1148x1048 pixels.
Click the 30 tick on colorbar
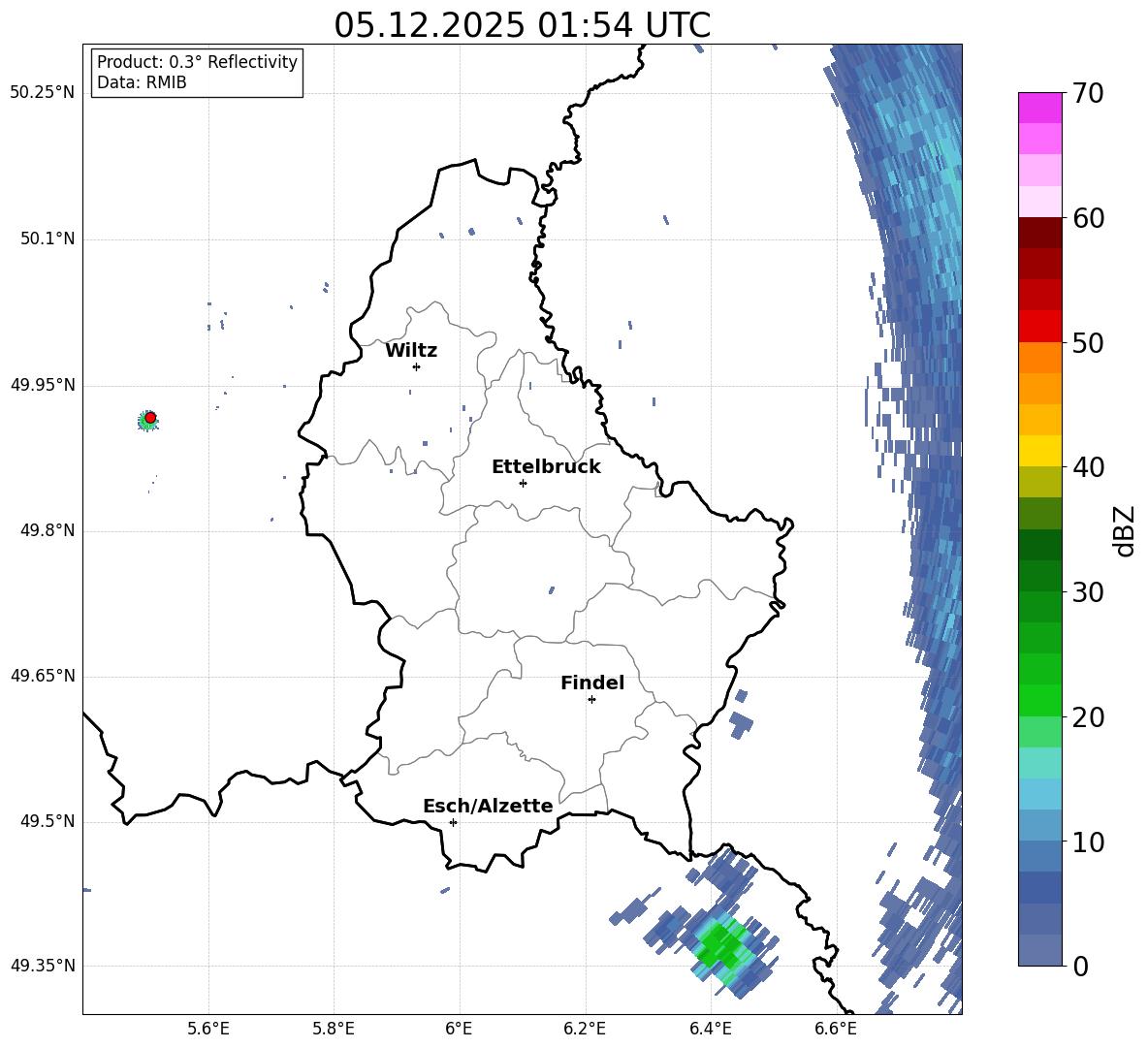pyautogui.click(x=1088, y=592)
